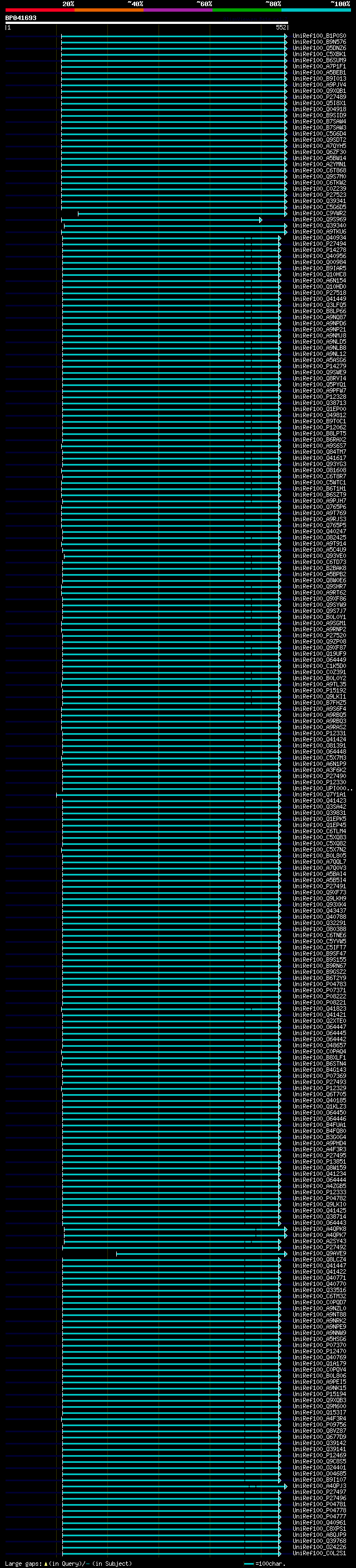
Task: Click the green ~80% identity color segment
Action: click(x=247, y=10)
